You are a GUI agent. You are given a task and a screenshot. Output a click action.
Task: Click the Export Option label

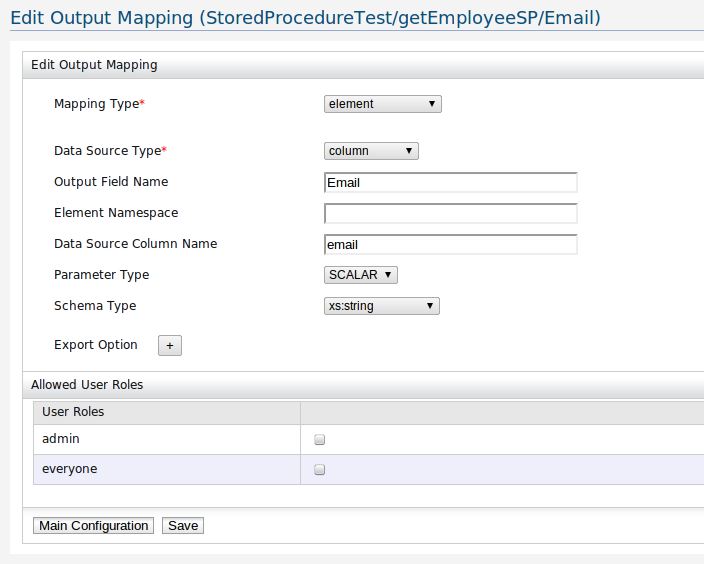click(96, 345)
